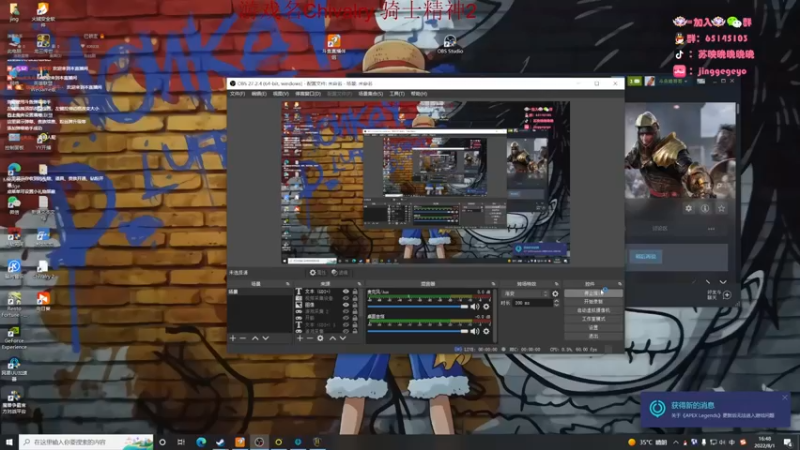This screenshot has height=450, width=800.
Task: Click the down chevron in Steam window
Action: click(723, 281)
